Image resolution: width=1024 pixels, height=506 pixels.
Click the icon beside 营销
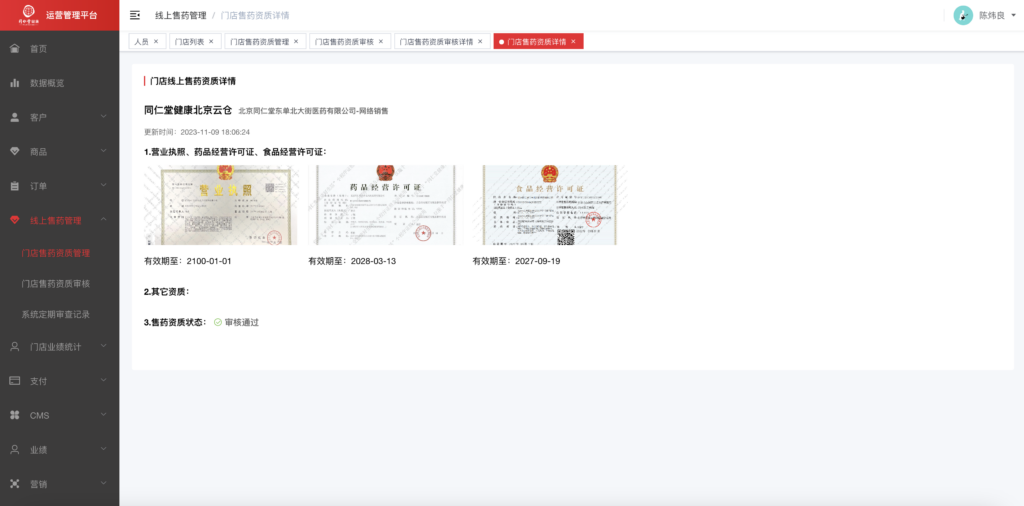[x=15, y=484]
